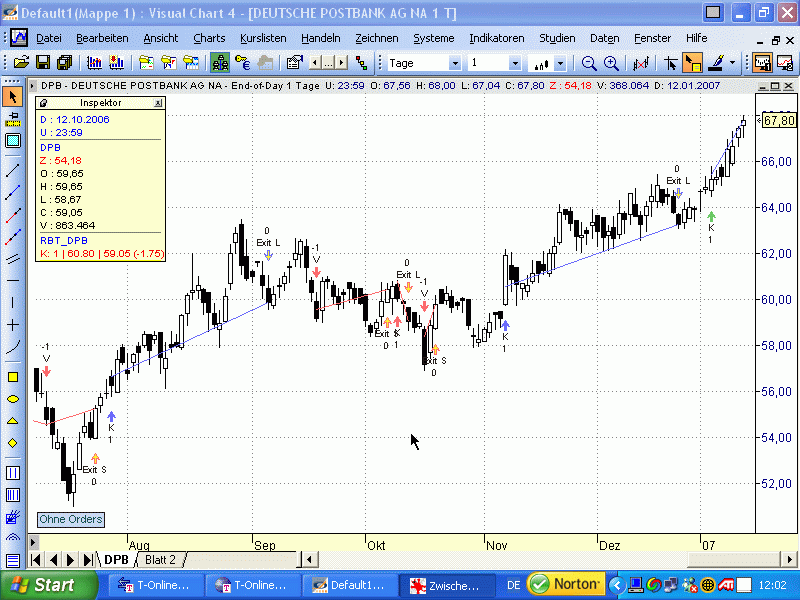
Task: Select the yellow square shape tool
Action: (x=13, y=377)
